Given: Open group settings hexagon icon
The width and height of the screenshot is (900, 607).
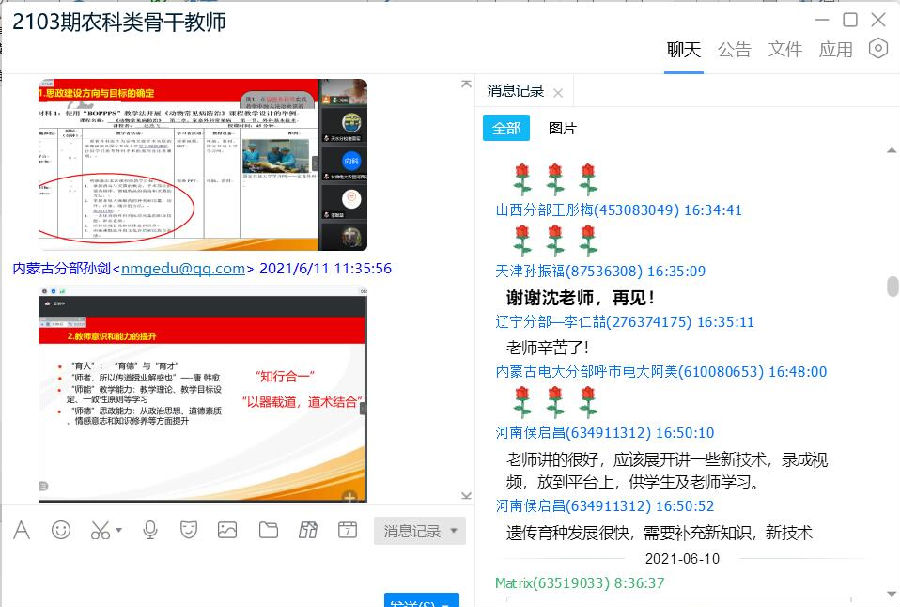Looking at the screenshot, I should pyautogui.click(x=878, y=48).
